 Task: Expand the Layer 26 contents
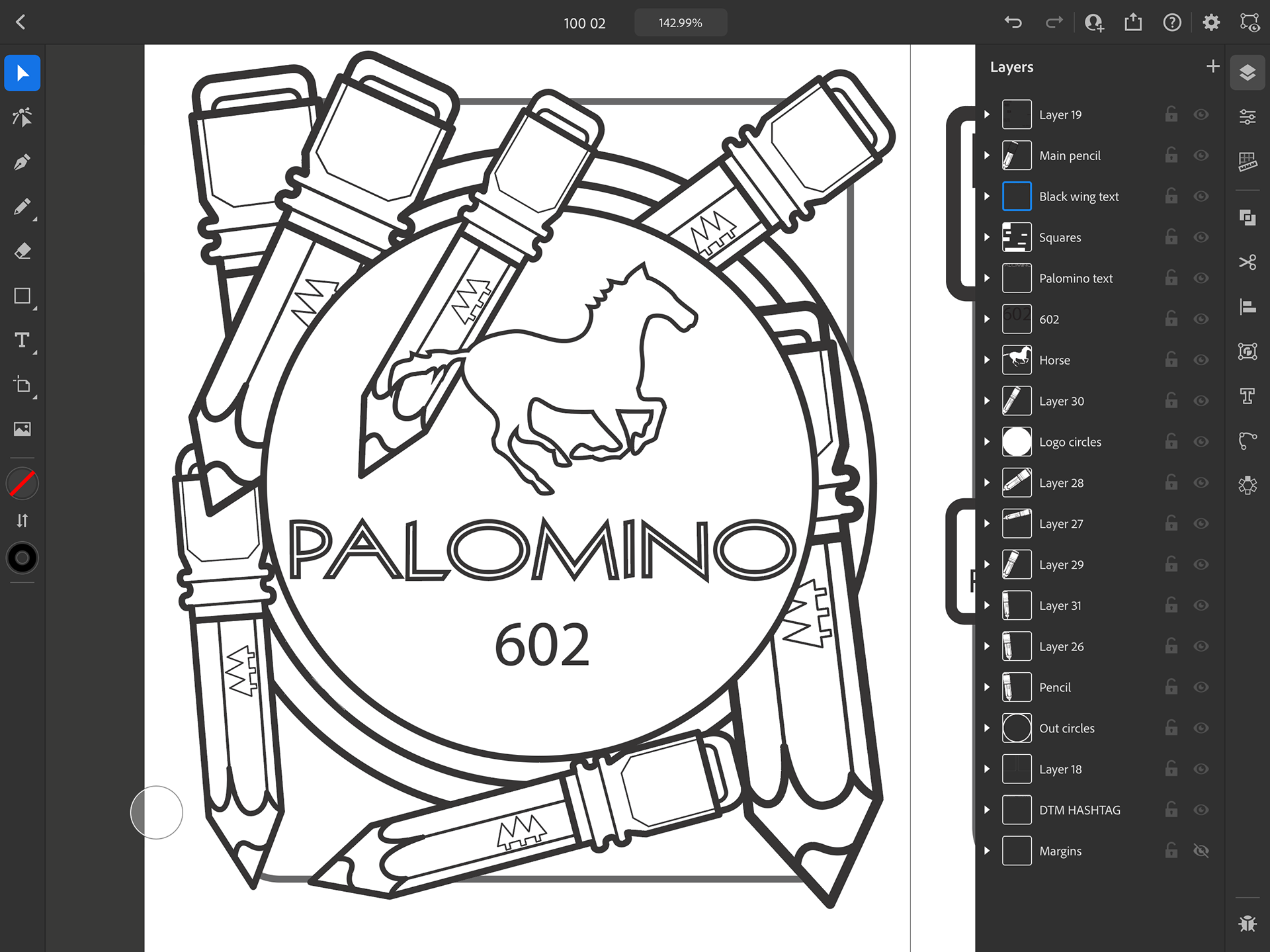pos(987,646)
